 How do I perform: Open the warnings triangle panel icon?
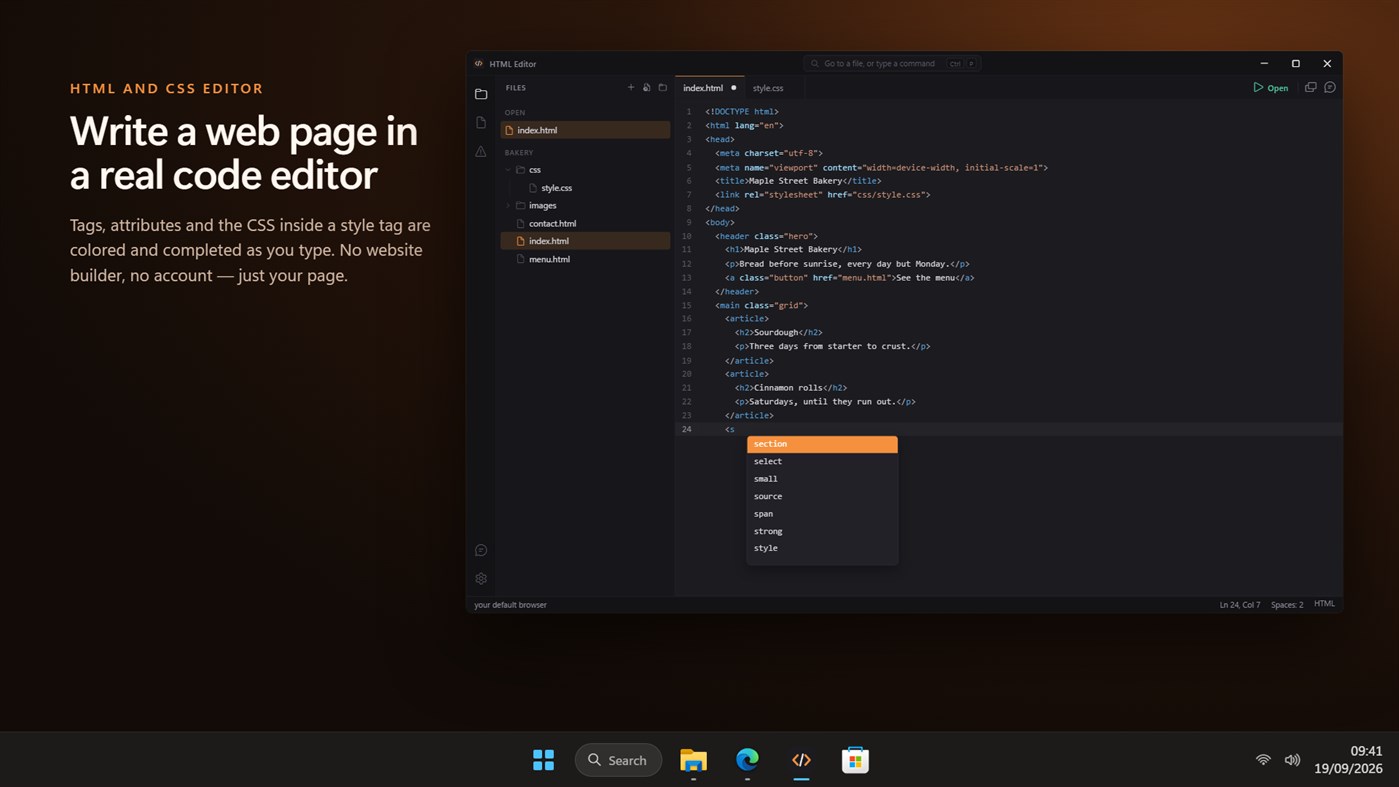click(x=481, y=152)
